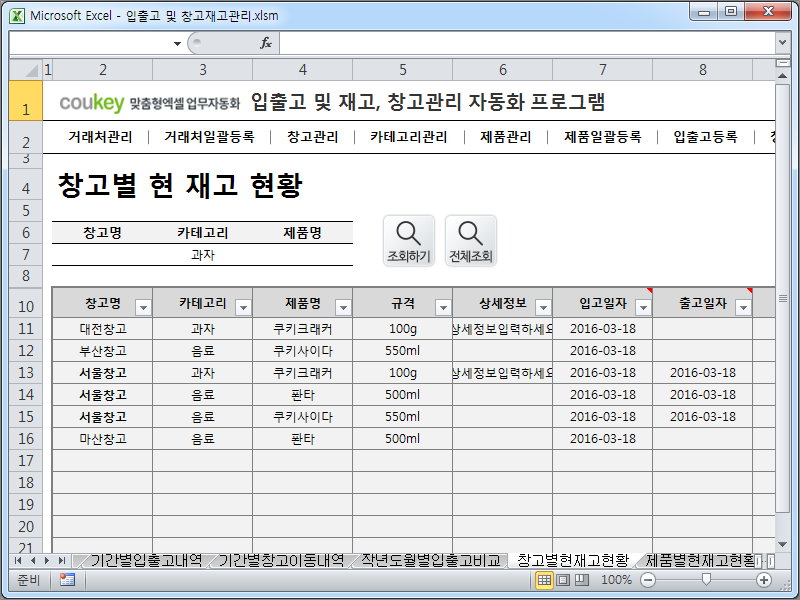800x600 pixels.
Task: Click the zoom in plus icon
Action: (x=764, y=580)
